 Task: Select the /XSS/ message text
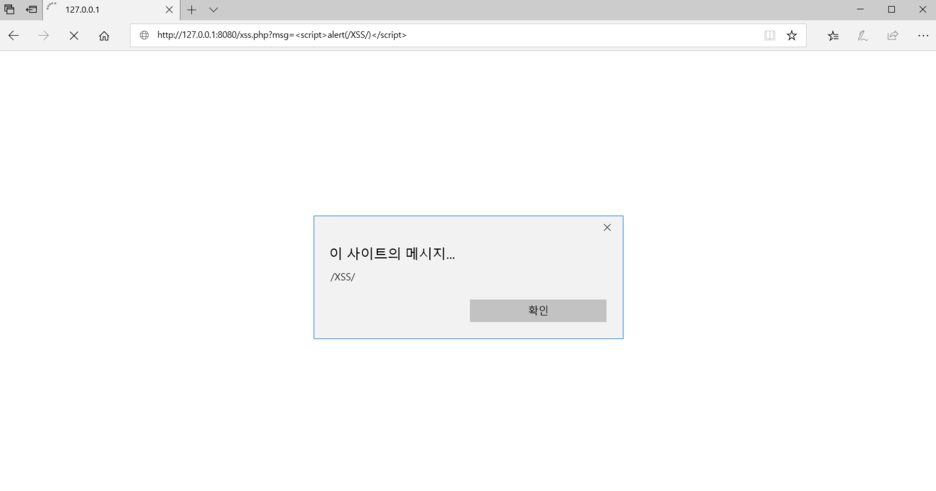(343, 277)
